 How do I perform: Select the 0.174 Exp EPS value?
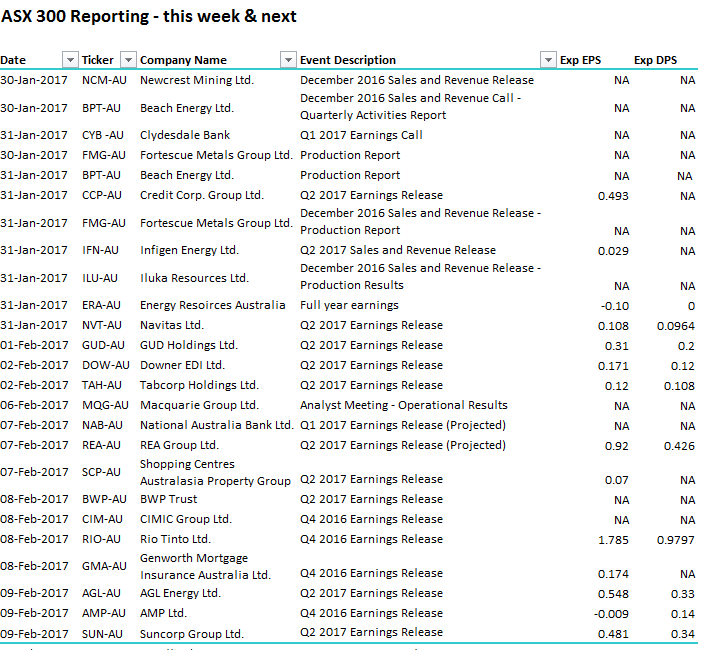tap(613, 574)
